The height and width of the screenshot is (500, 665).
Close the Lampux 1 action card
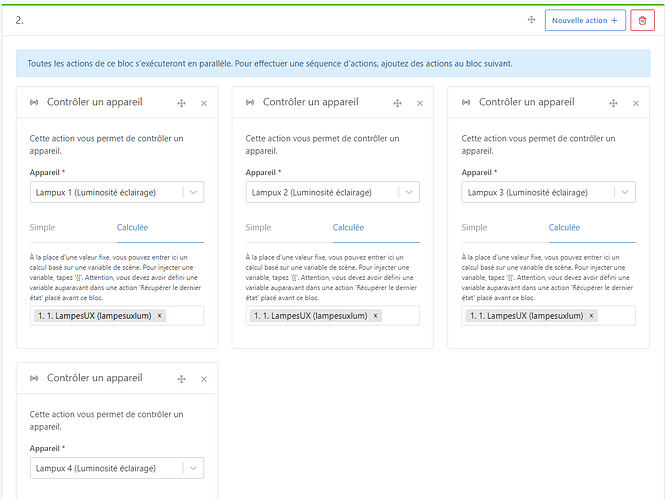click(x=204, y=103)
